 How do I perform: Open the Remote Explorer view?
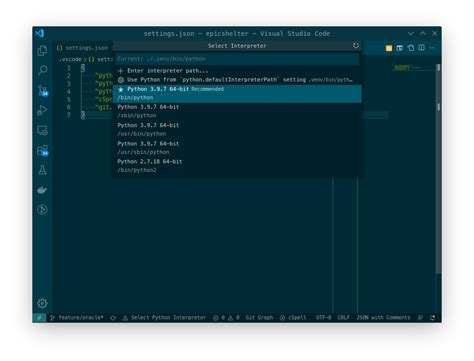(x=42, y=130)
